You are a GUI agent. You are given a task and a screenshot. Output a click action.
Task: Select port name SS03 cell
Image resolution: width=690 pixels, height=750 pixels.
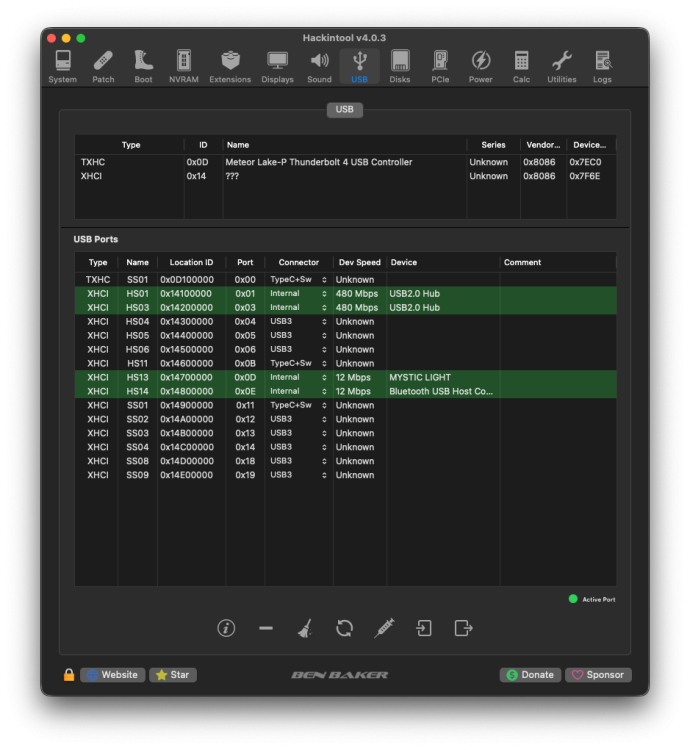tap(137, 433)
